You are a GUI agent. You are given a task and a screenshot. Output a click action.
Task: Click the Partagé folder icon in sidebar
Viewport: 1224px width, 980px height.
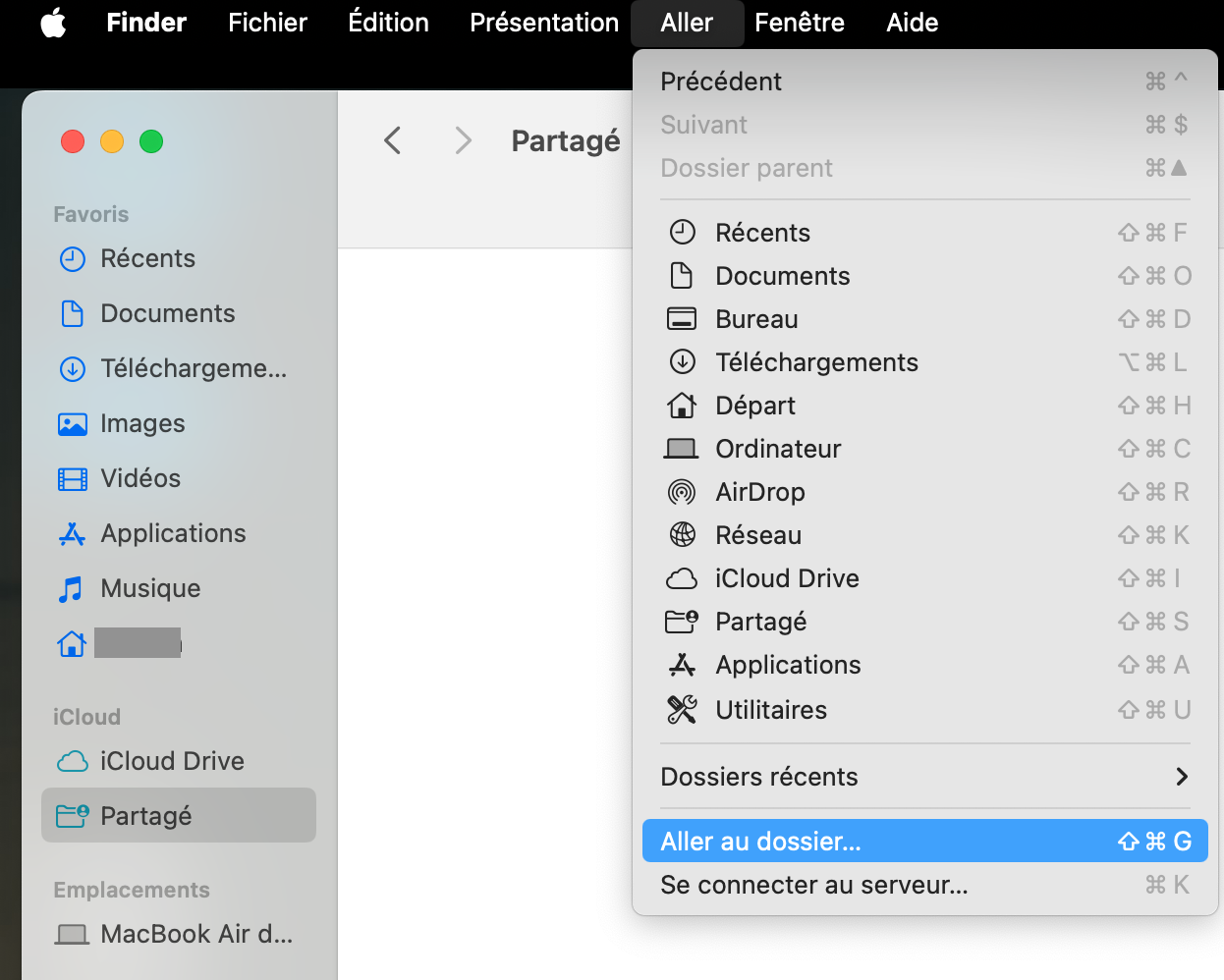point(73,816)
